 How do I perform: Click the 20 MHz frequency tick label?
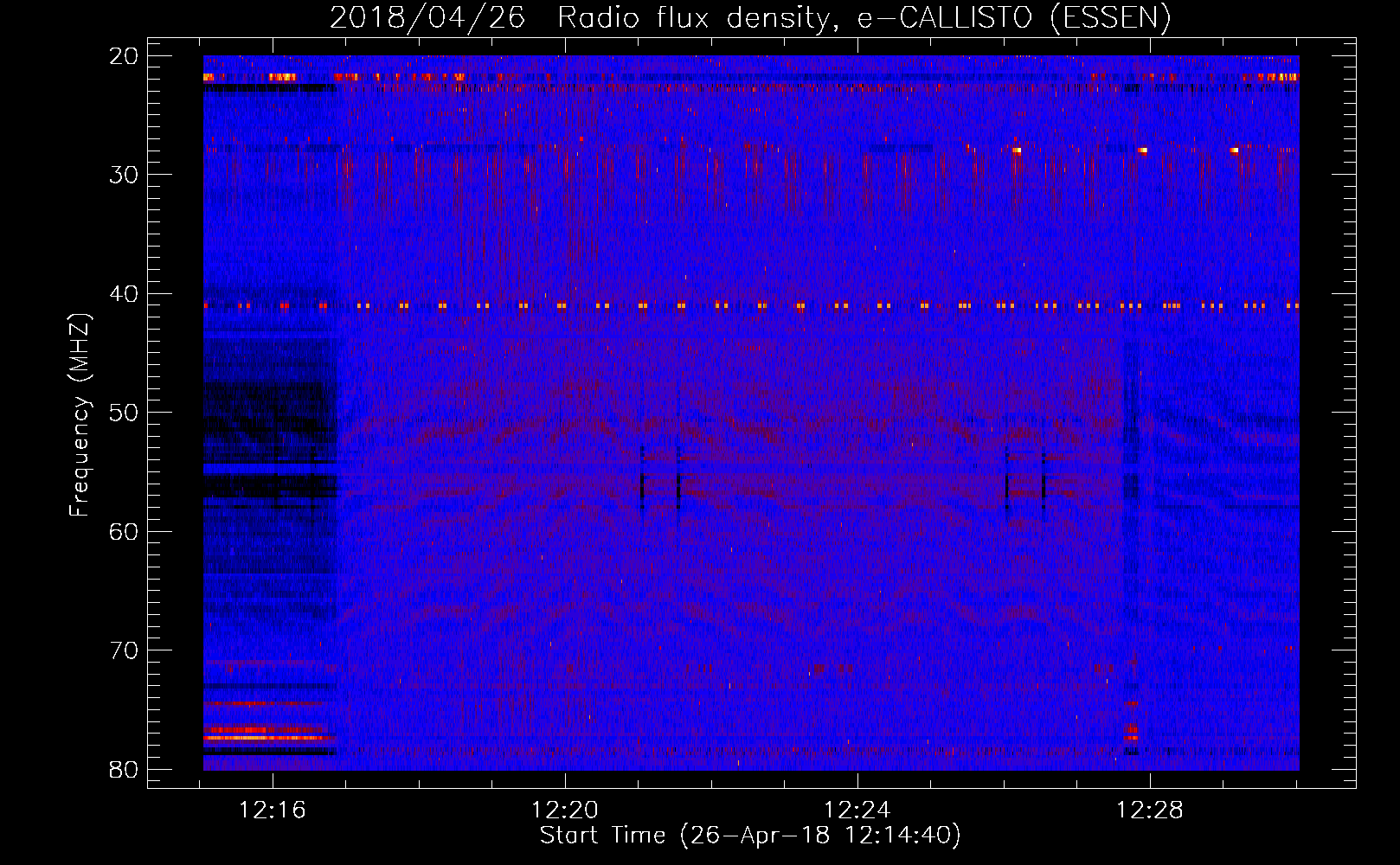pos(124,56)
